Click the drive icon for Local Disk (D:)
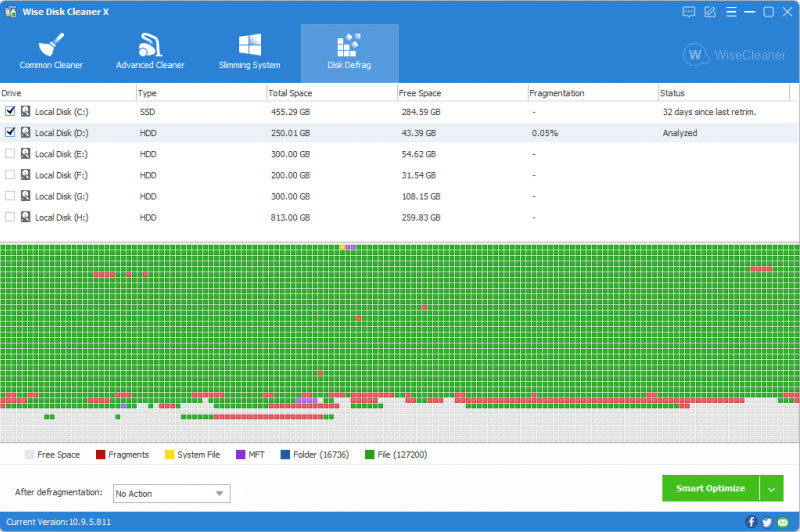This screenshot has width=800, height=532. pos(26,132)
